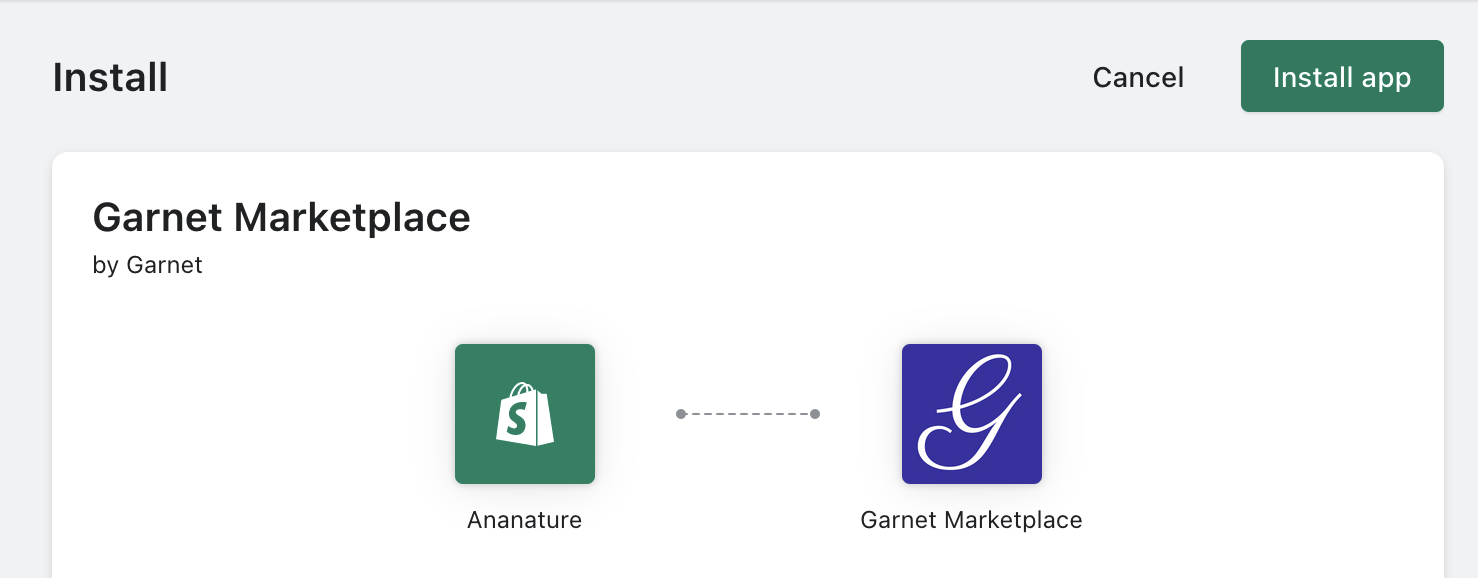
Task: Click the Install page title
Action: click(x=110, y=77)
